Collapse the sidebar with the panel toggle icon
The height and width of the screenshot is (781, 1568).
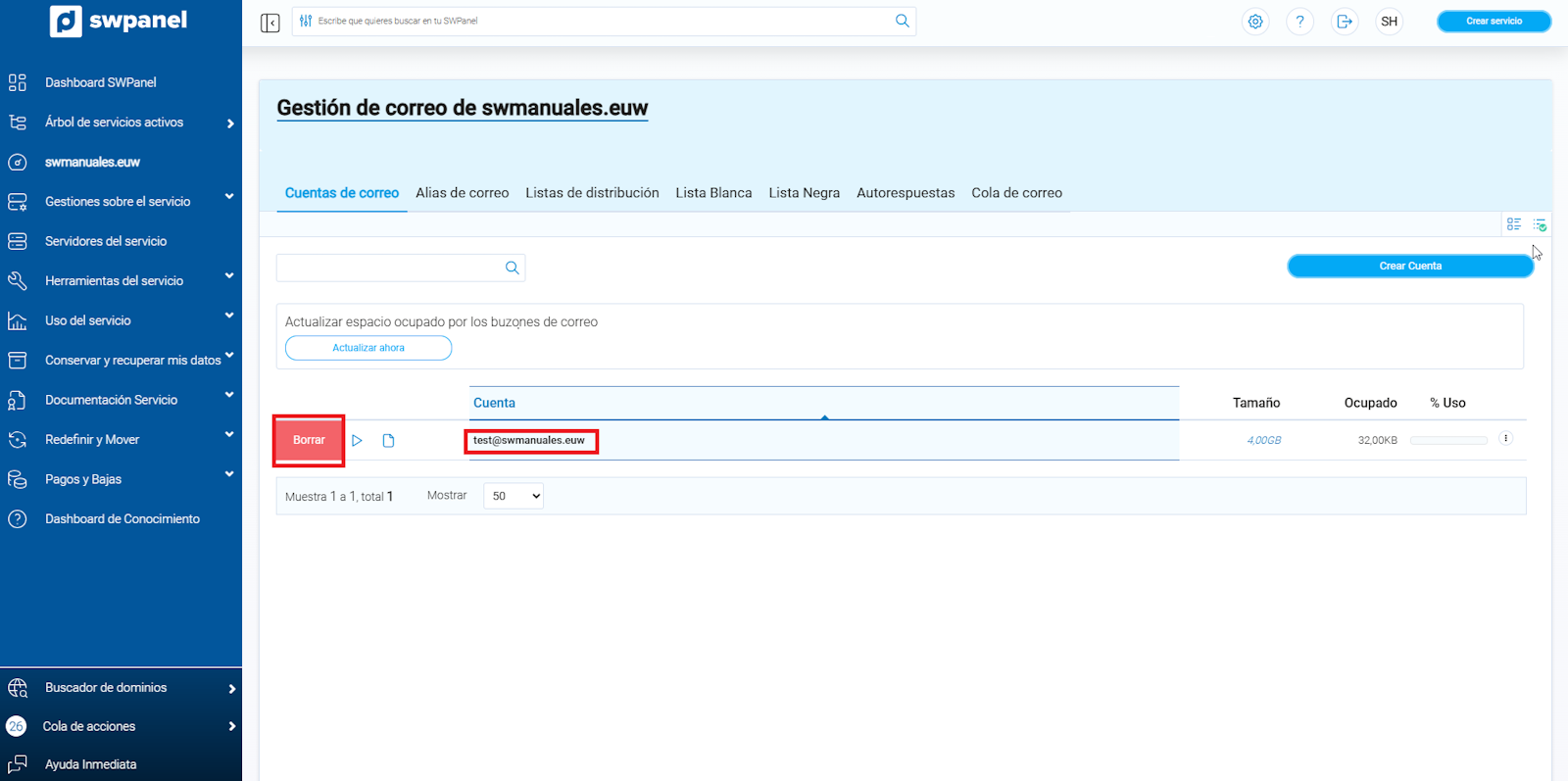270,23
